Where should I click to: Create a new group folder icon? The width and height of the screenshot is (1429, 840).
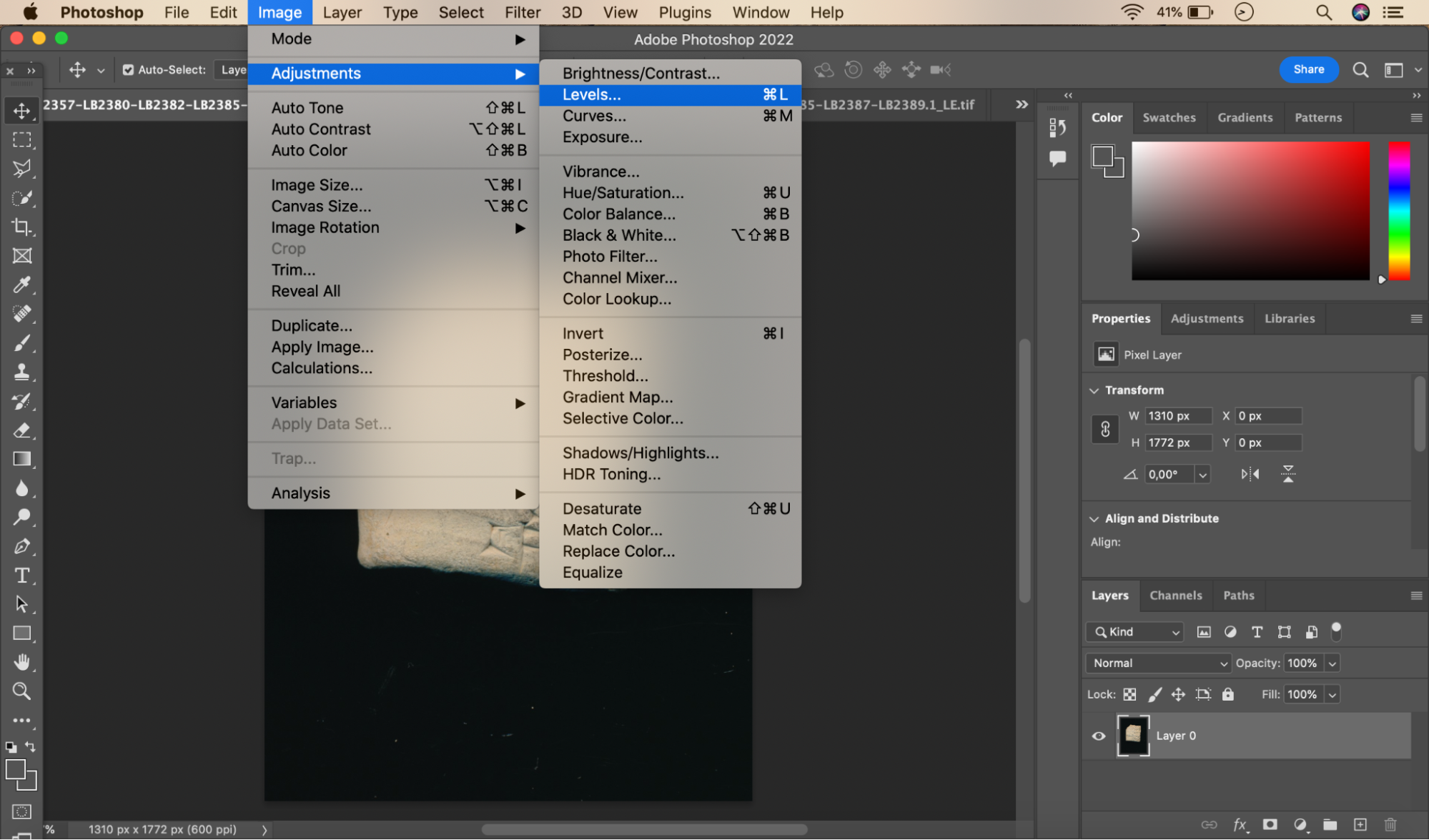coord(1330,824)
